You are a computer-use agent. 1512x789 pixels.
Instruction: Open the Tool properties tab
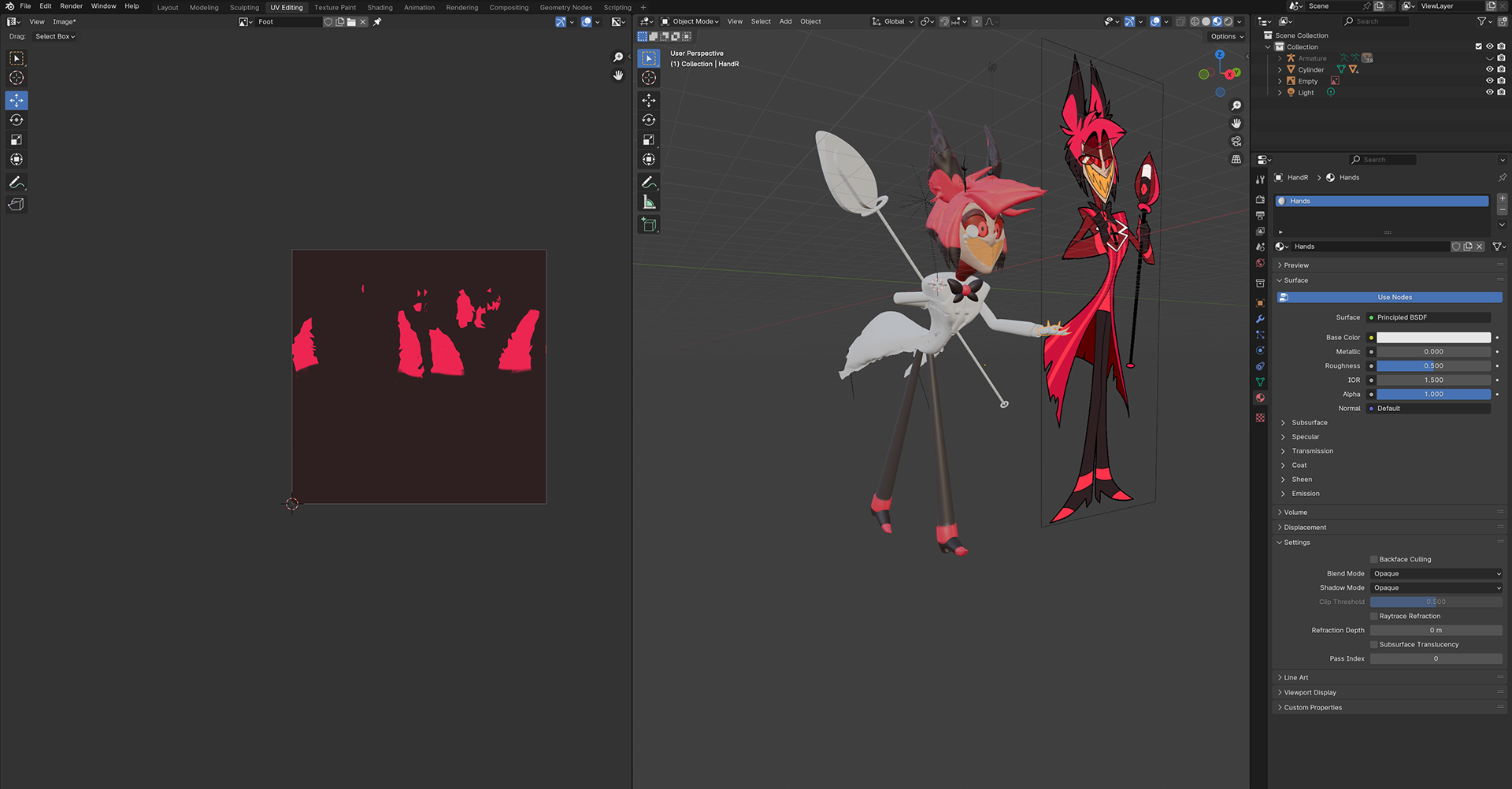point(1260,180)
